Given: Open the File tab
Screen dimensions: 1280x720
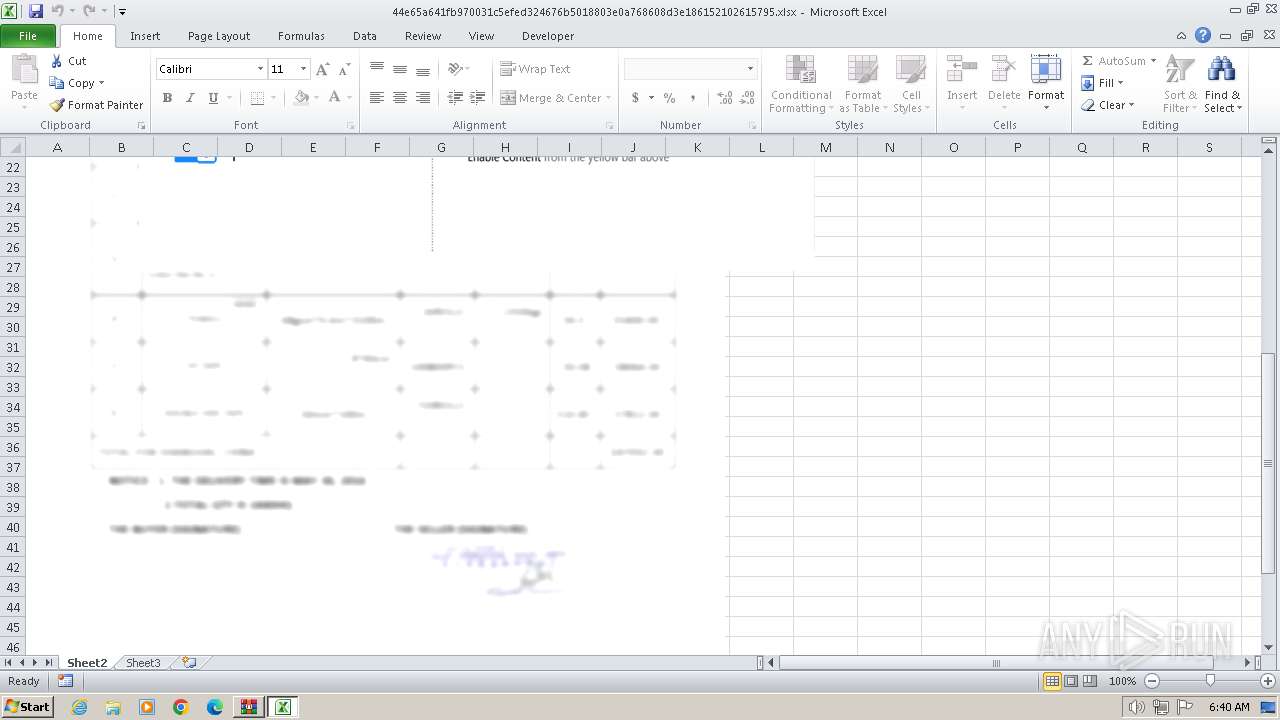Looking at the screenshot, I should [28, 36].
